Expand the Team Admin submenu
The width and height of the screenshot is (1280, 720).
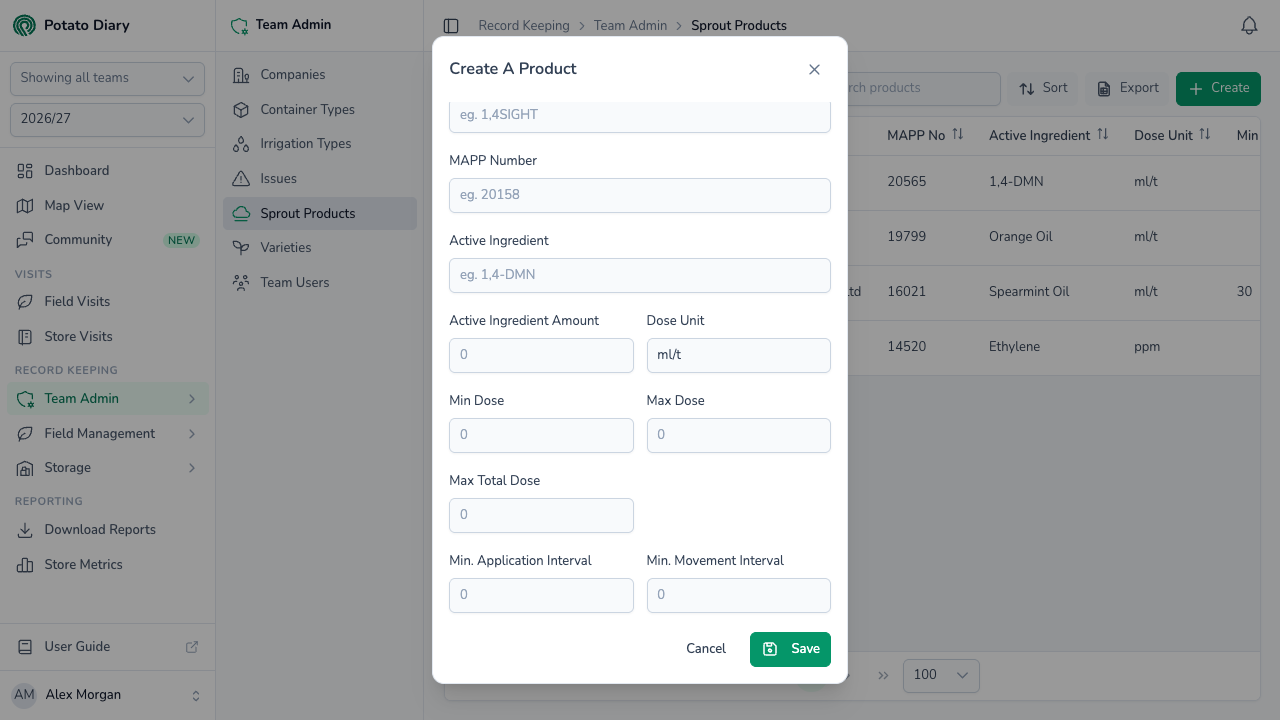coord(192,399)
